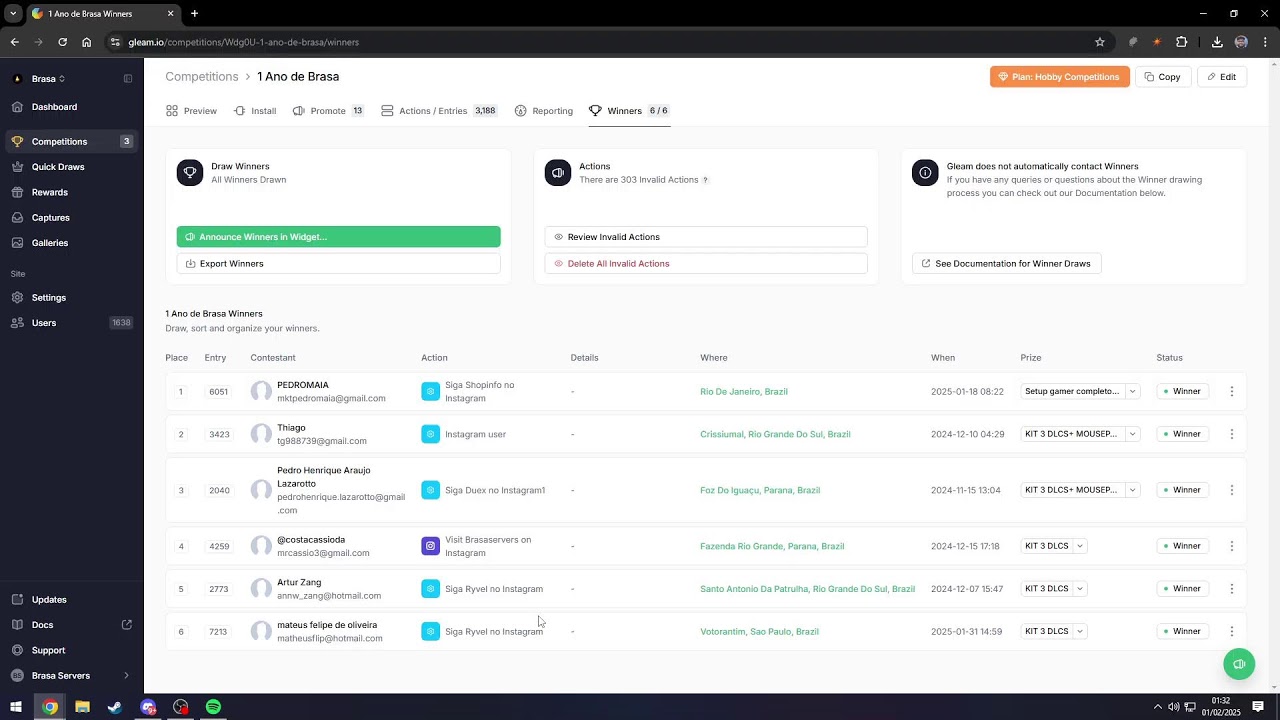Switch to Reporting tab

coord(544,111)
